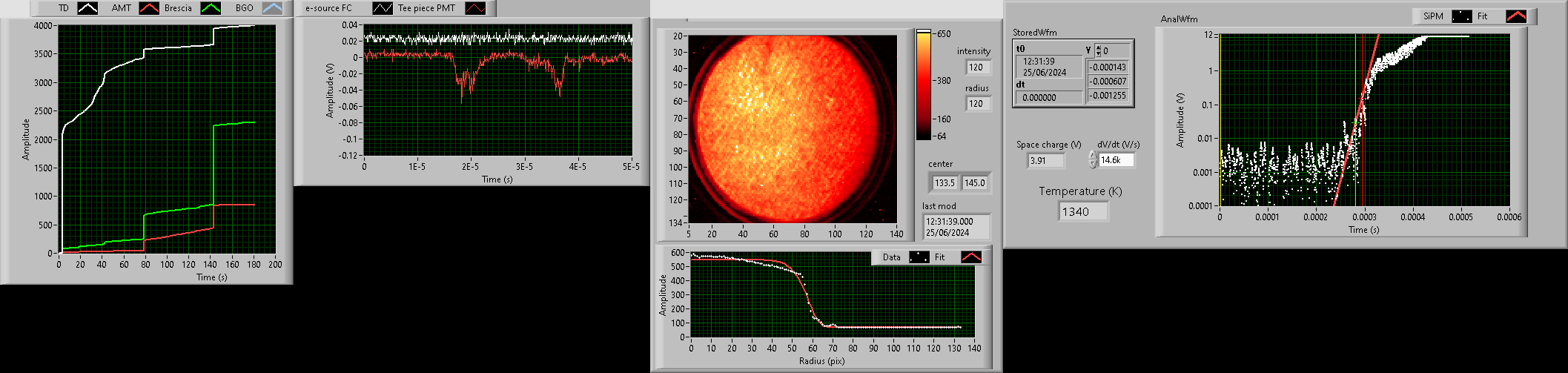Open the Tee piece PMT legend icon

tap(475, 8)
